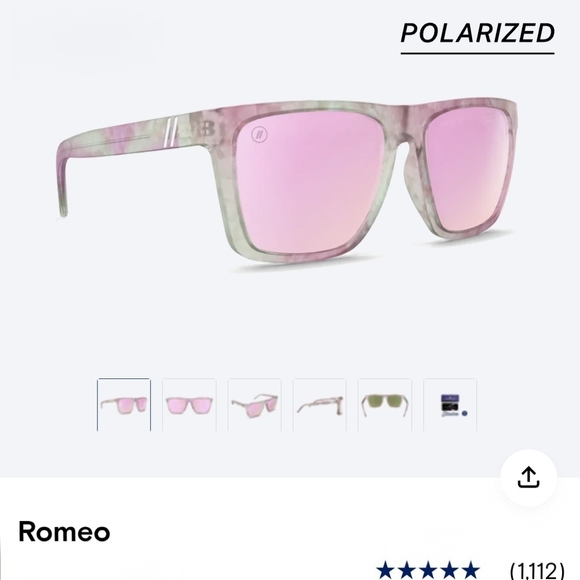Select the first angled-view thumbnail
580x580 pixels.
point(124,405)
